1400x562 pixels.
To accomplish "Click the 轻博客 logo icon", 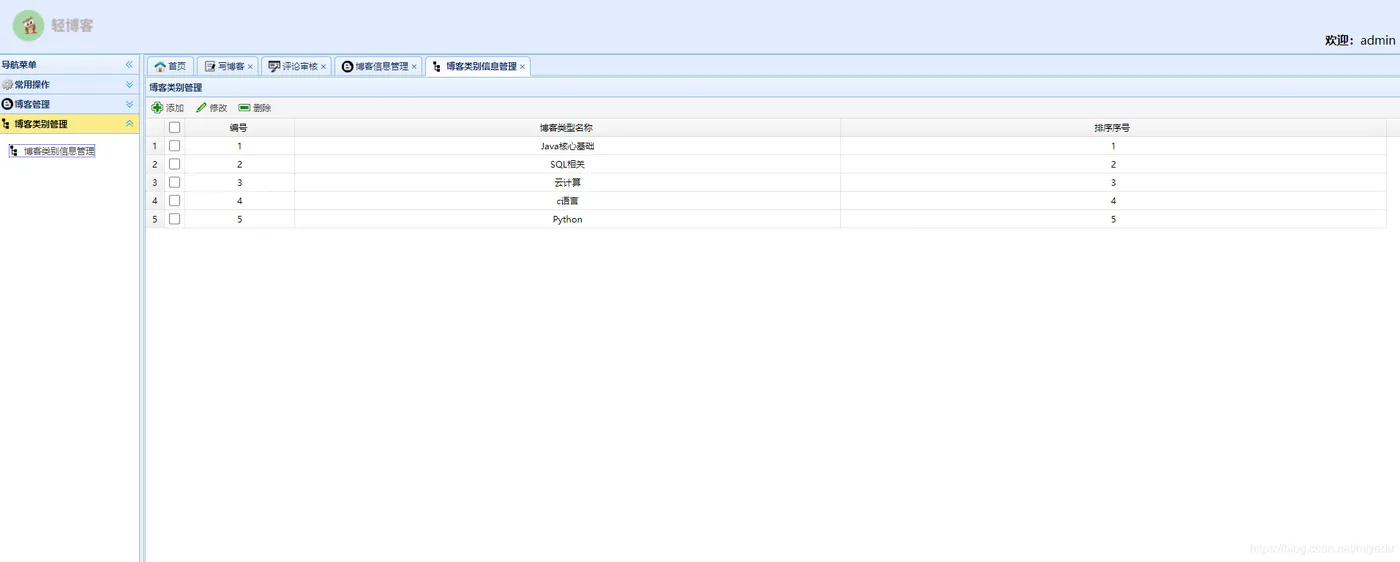I will point(29,26).
